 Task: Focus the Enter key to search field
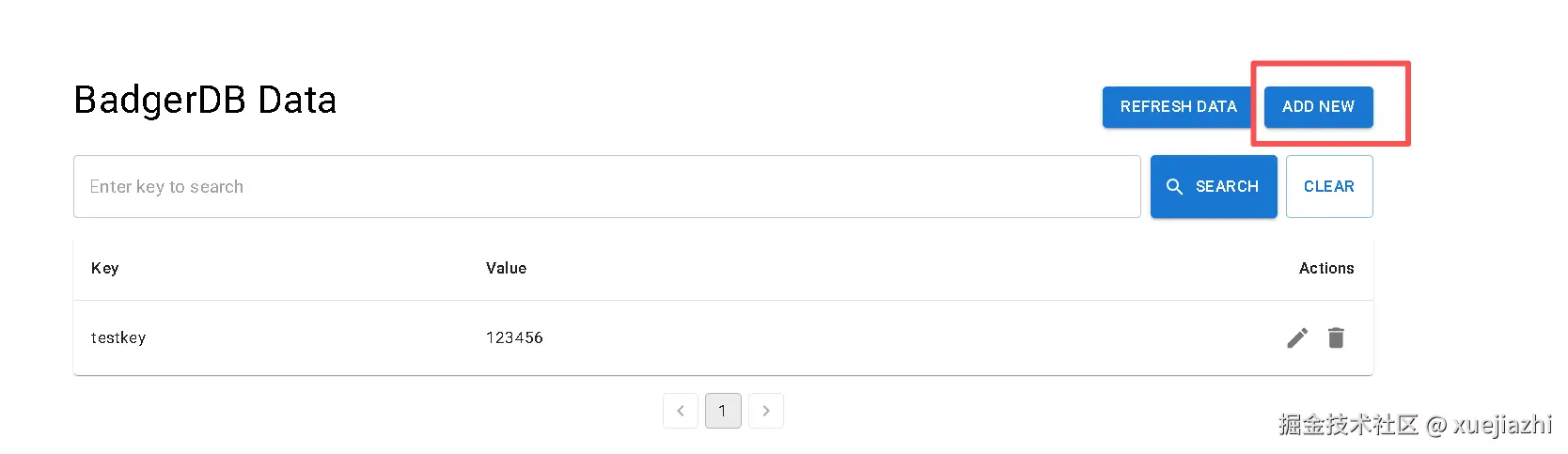coord(606,187)
